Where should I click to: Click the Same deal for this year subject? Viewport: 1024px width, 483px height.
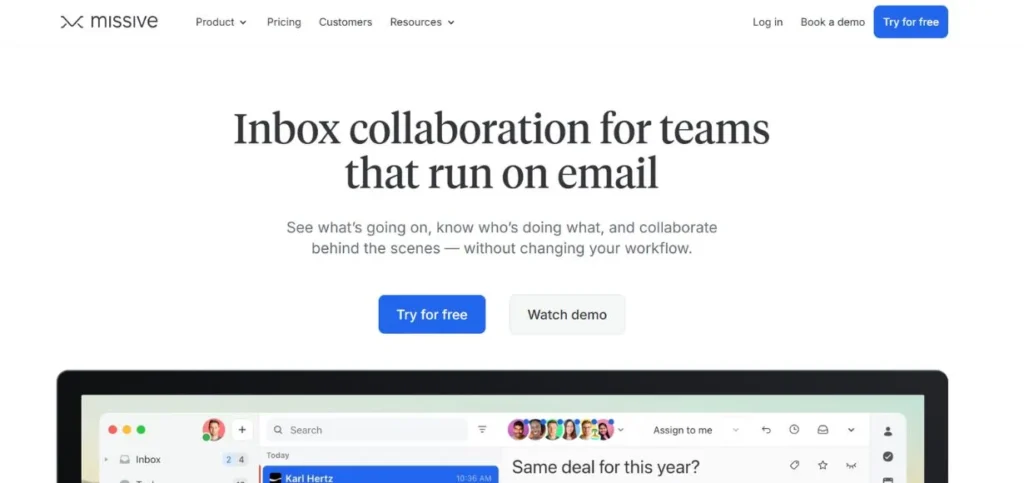606,467
